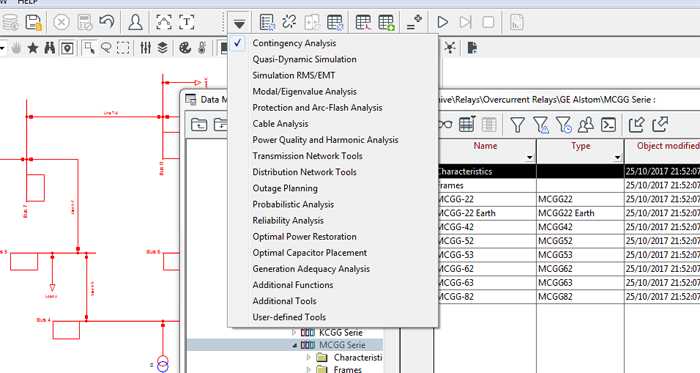
Task: Click Data Manager export arrow icon
Action: 637,125
